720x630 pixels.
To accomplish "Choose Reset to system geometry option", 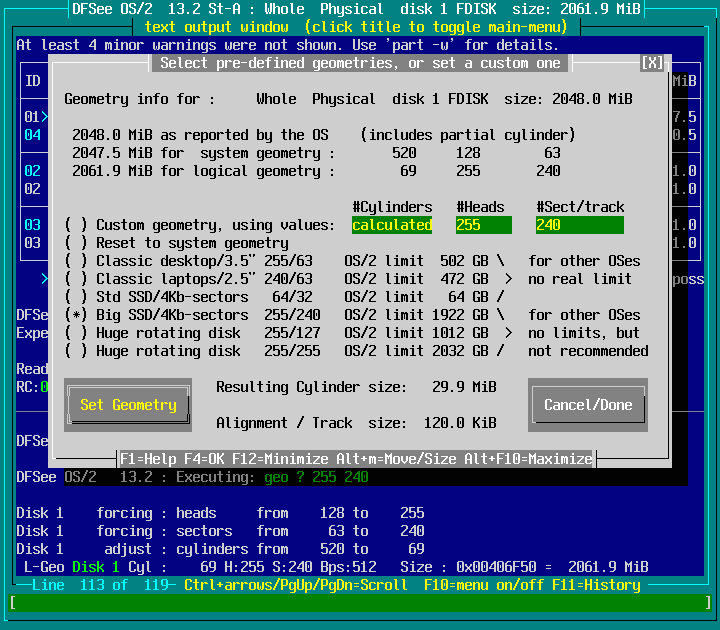I will pos(76,243).
